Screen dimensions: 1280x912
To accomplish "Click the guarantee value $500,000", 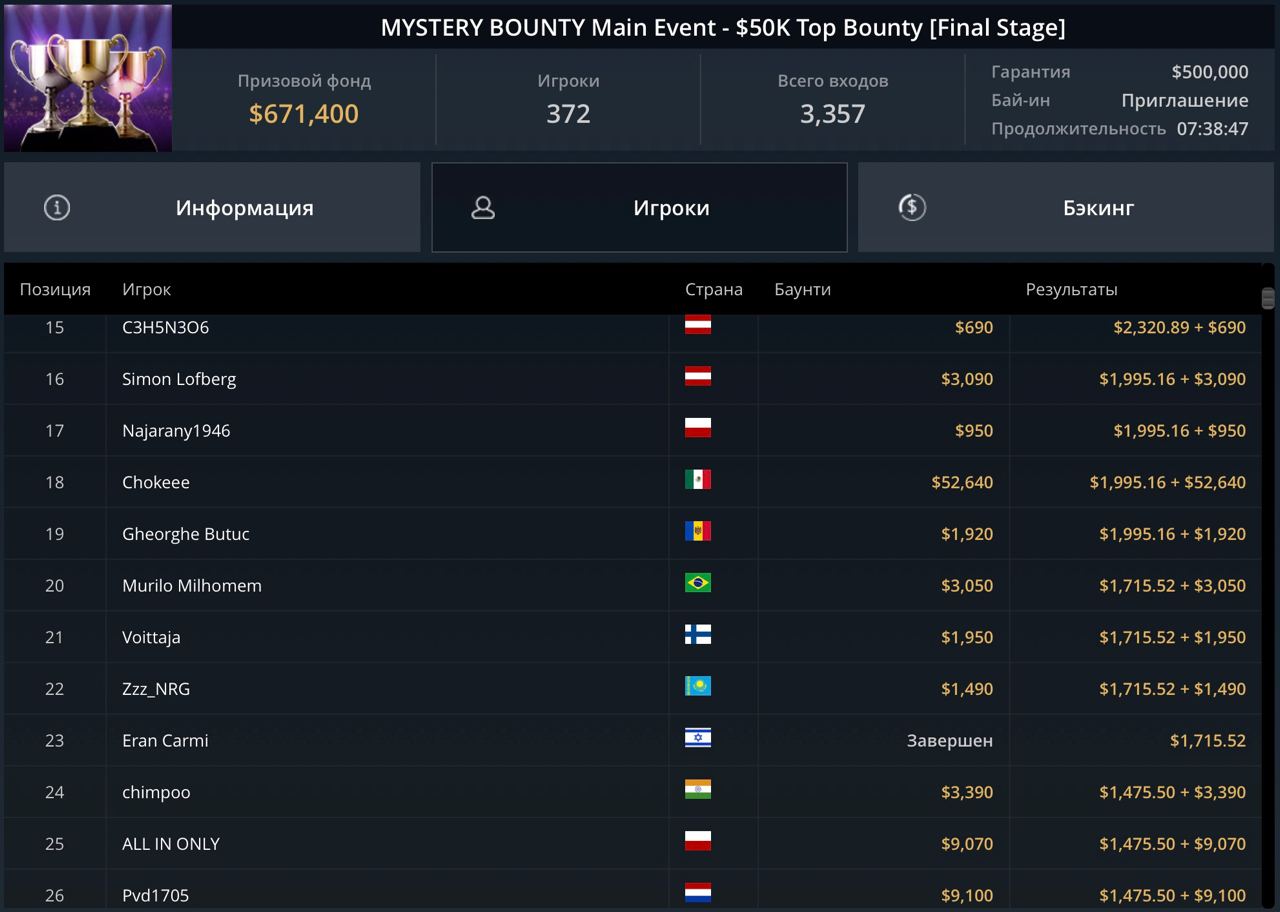I will tap(1210, 72).
